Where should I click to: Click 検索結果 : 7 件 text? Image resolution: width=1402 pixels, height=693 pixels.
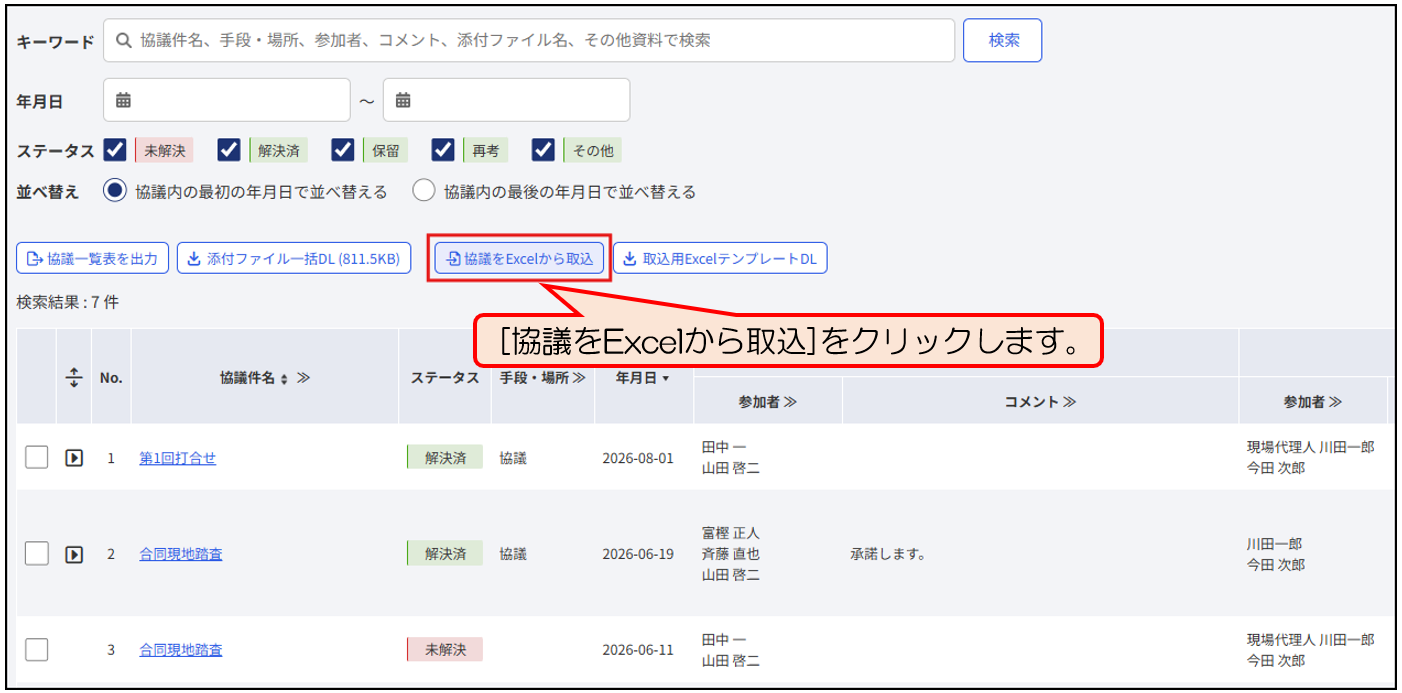click(68, 302)
